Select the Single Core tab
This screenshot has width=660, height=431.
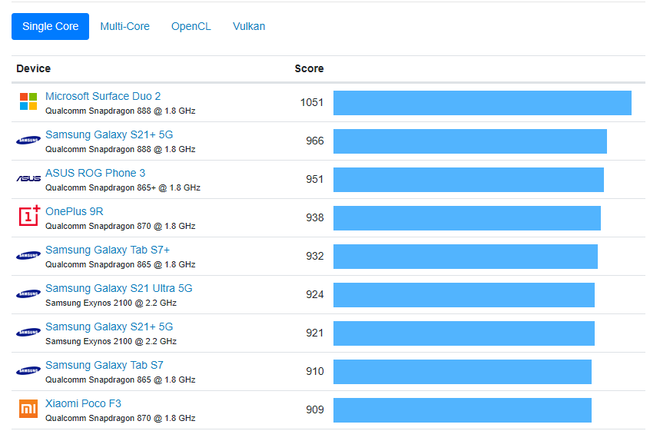[50, 27]
